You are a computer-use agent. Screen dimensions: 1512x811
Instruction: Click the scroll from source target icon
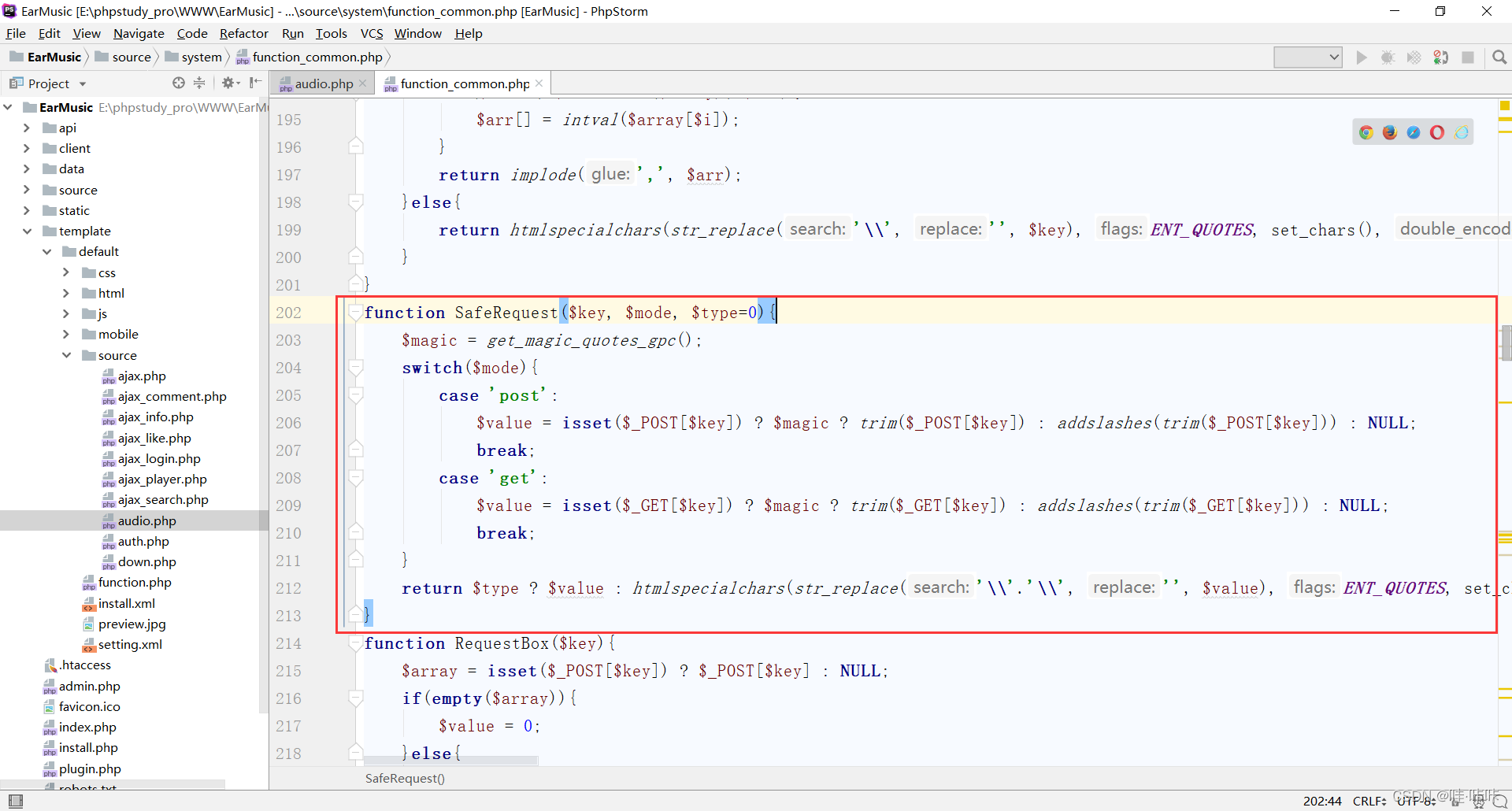click(179, 83)
